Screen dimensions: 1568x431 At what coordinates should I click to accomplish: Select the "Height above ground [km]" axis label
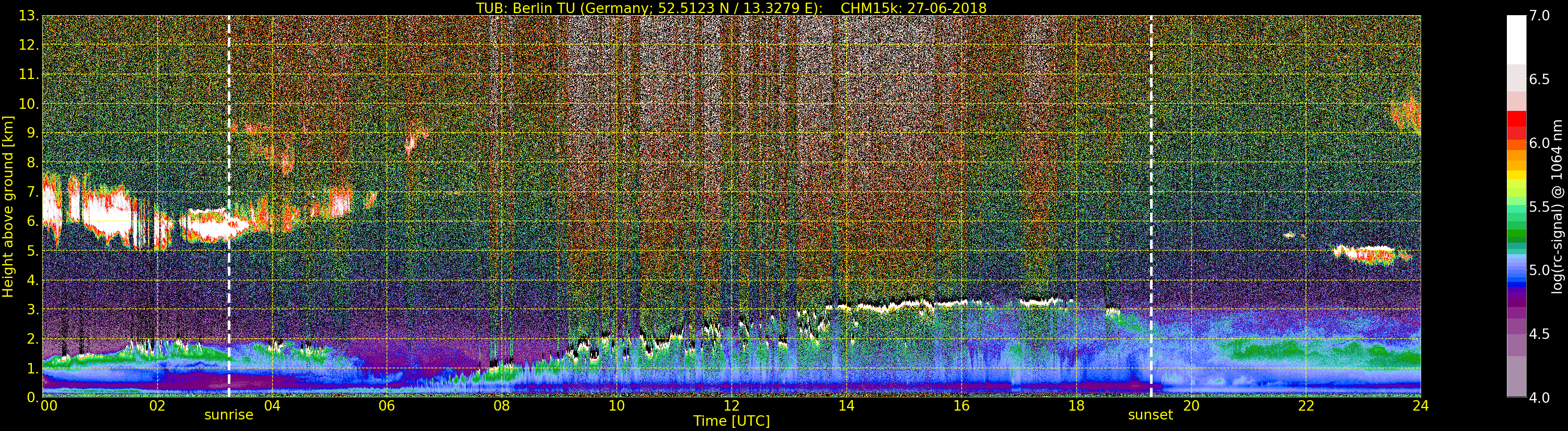click(8, 206)
